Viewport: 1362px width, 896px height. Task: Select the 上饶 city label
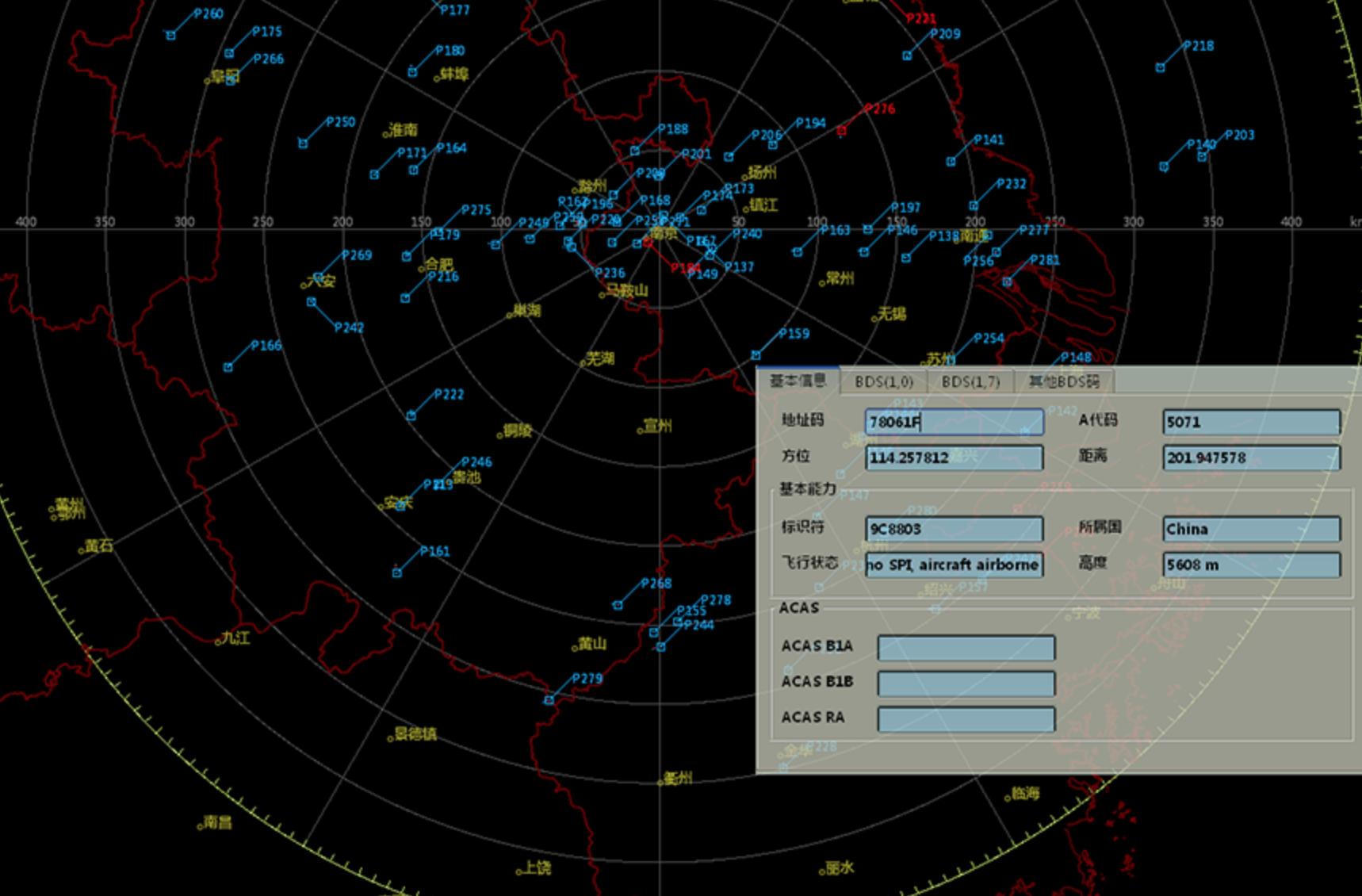point(537,868)
